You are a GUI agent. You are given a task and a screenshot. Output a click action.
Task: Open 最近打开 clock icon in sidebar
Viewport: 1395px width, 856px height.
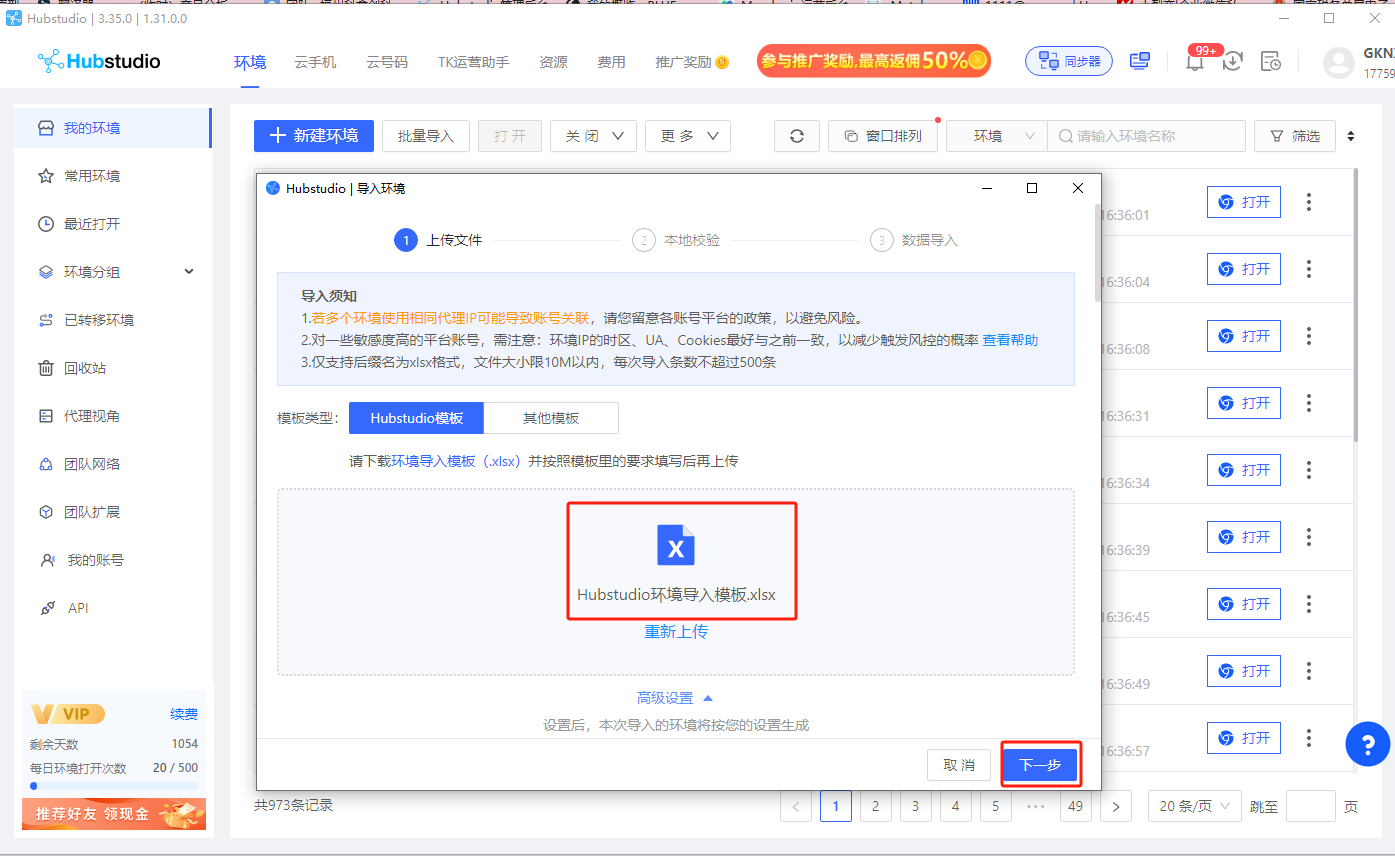click(46, 224)
